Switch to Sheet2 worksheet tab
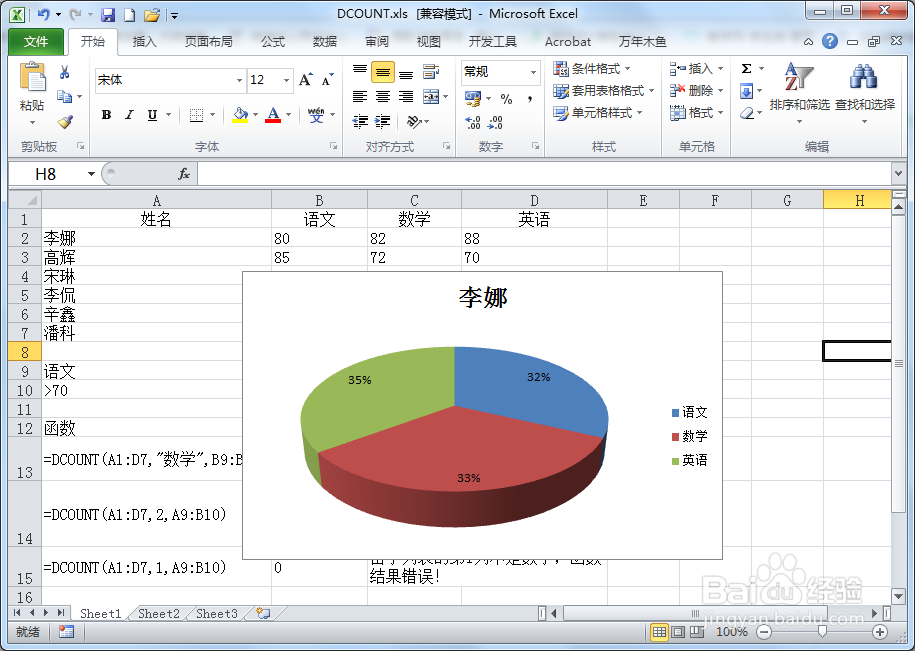 [159, 614]
